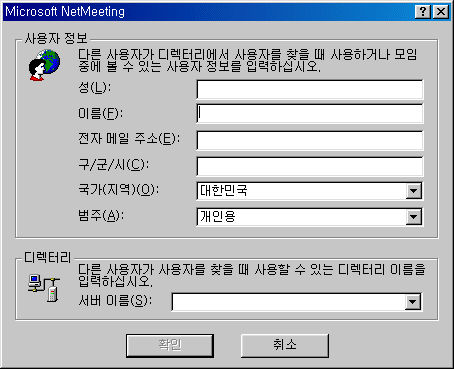Image resolution: width=454 pixels, height=369 pixels.
Task: Click the network server icon in 디렉터리
Action: [x=44, y=288]
